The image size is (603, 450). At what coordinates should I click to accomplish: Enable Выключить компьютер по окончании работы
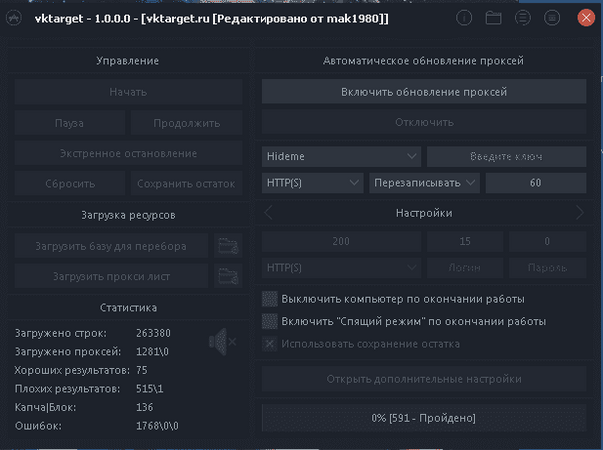(270, 299)
